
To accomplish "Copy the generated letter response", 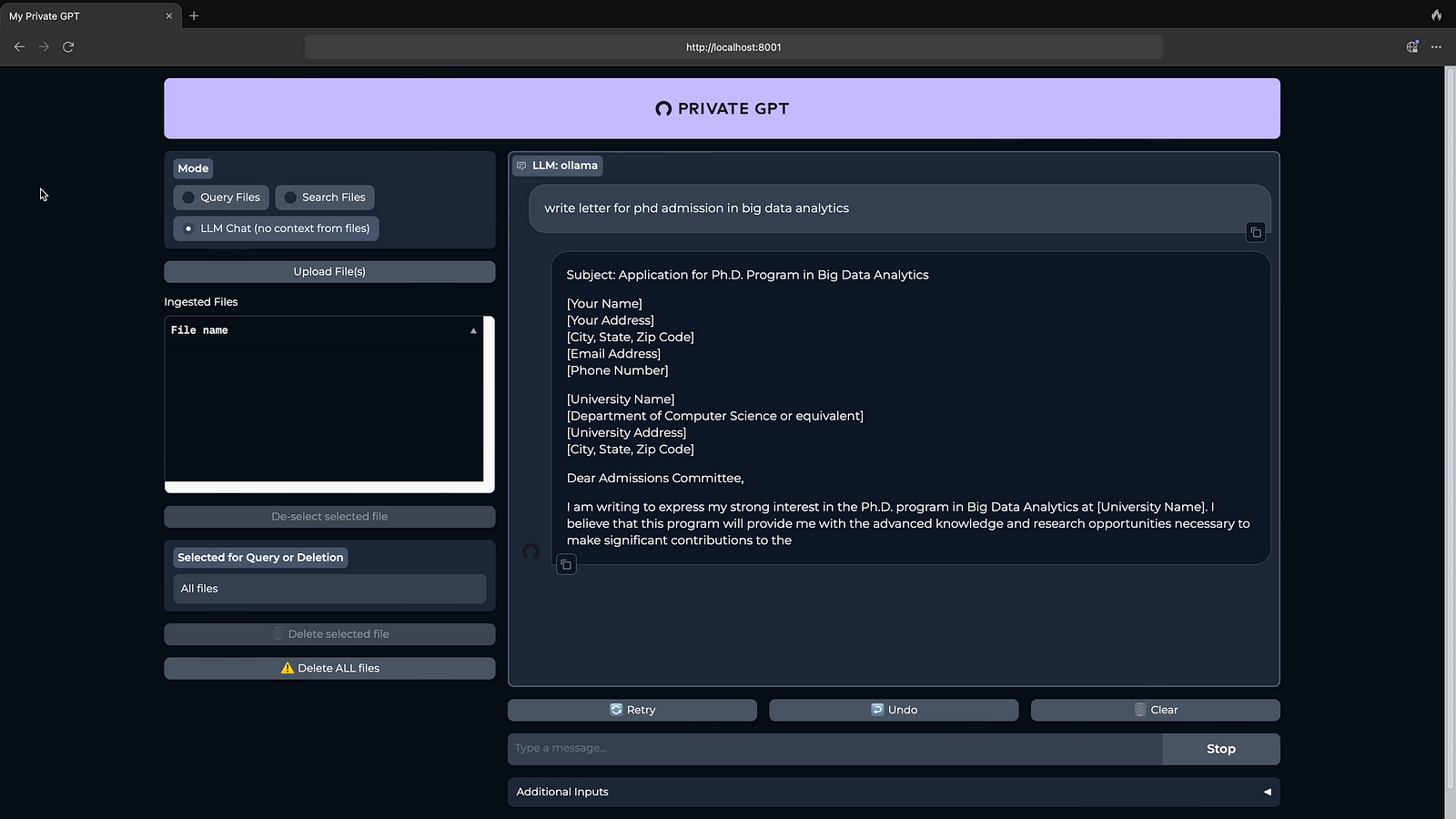I will 566,565.
